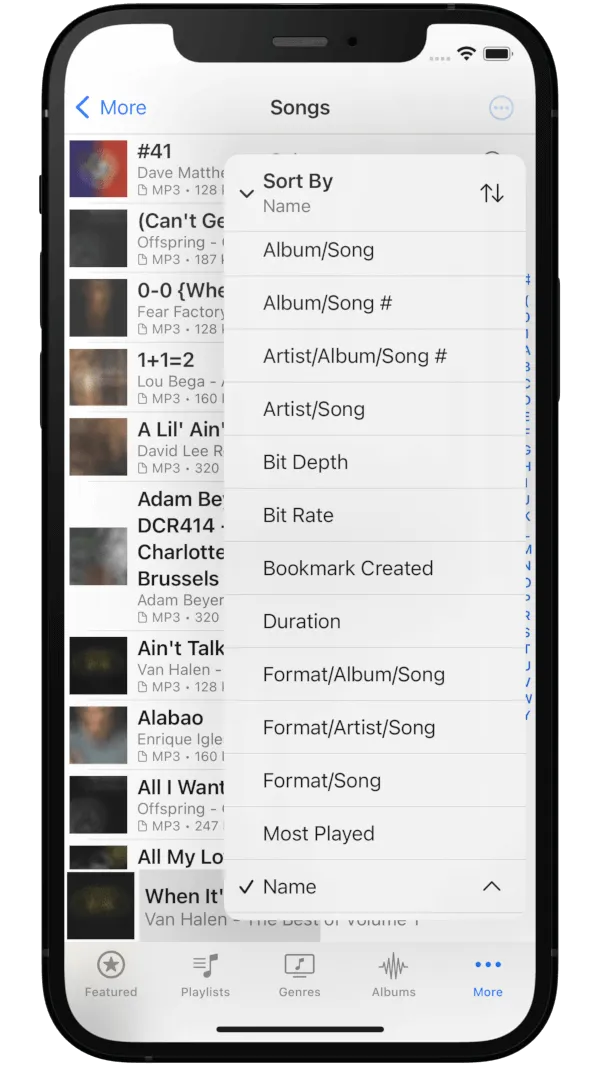Sort songs by Duration

point(374,621)
